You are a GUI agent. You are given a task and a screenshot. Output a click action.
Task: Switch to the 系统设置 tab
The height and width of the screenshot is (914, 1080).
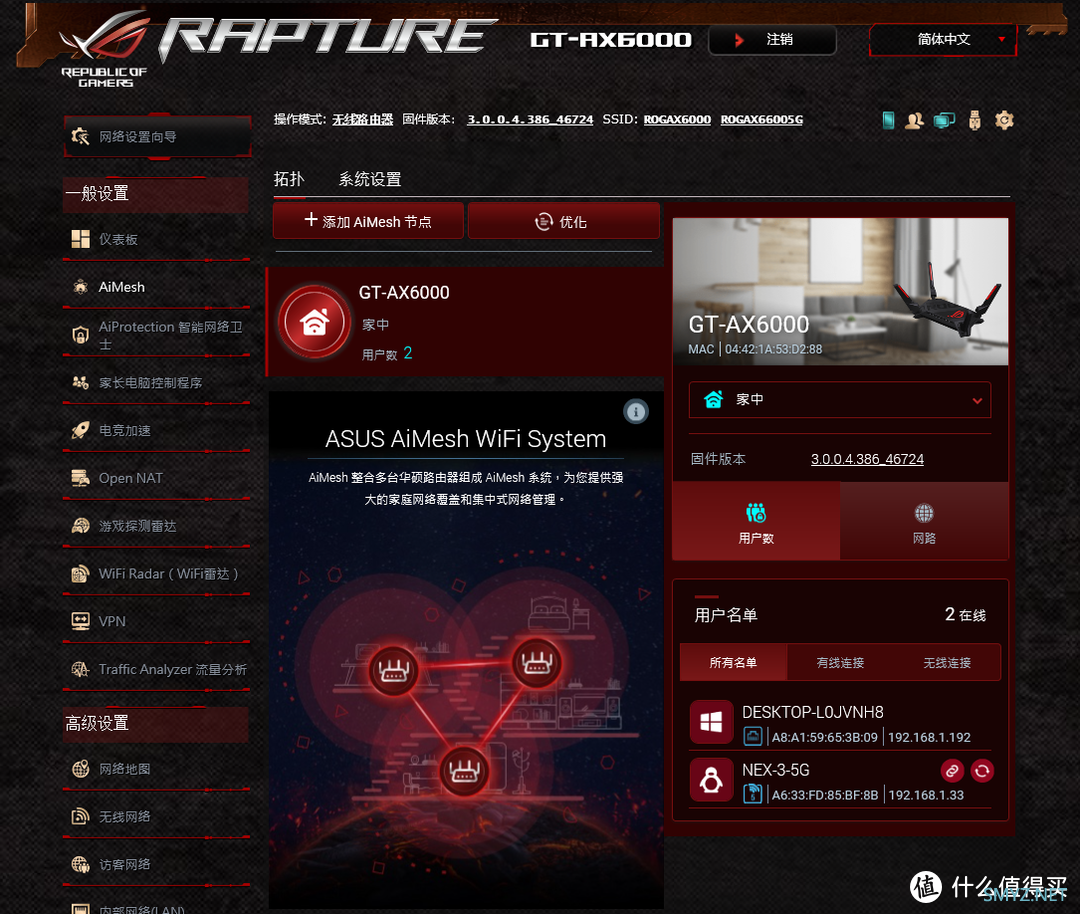[370, 179]
